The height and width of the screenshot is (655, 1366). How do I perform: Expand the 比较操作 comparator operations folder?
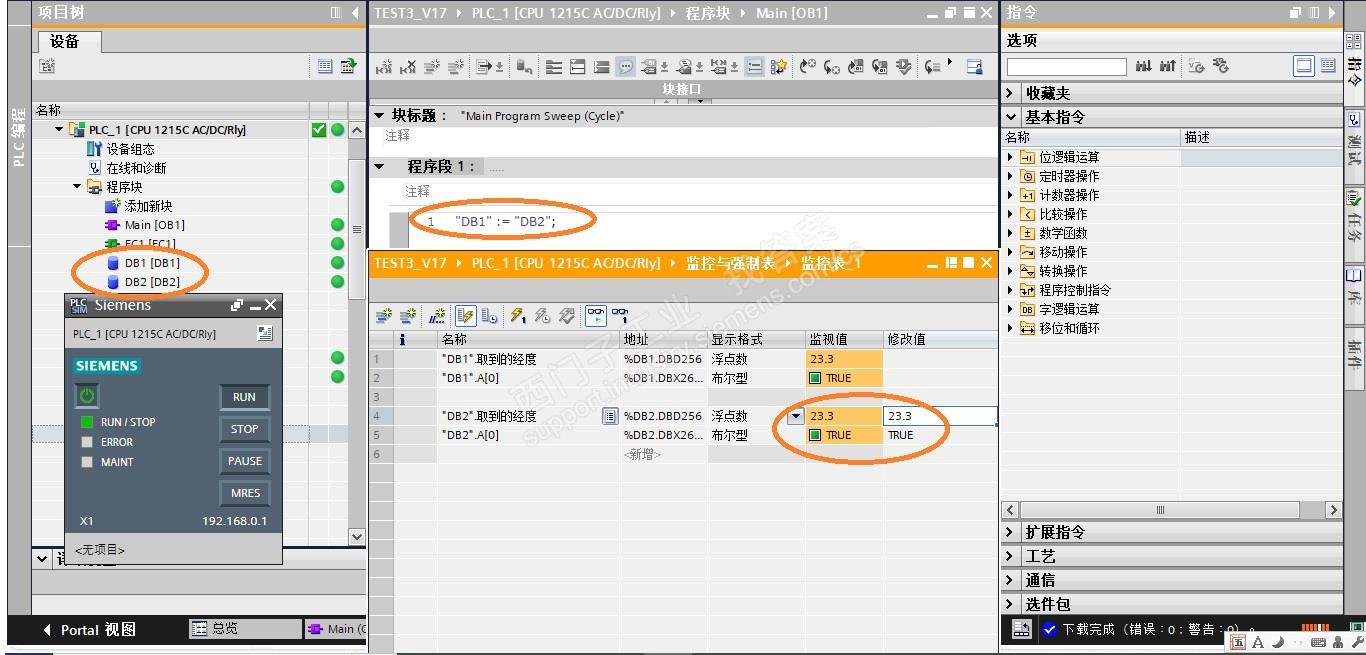(x=1010, y=214)
